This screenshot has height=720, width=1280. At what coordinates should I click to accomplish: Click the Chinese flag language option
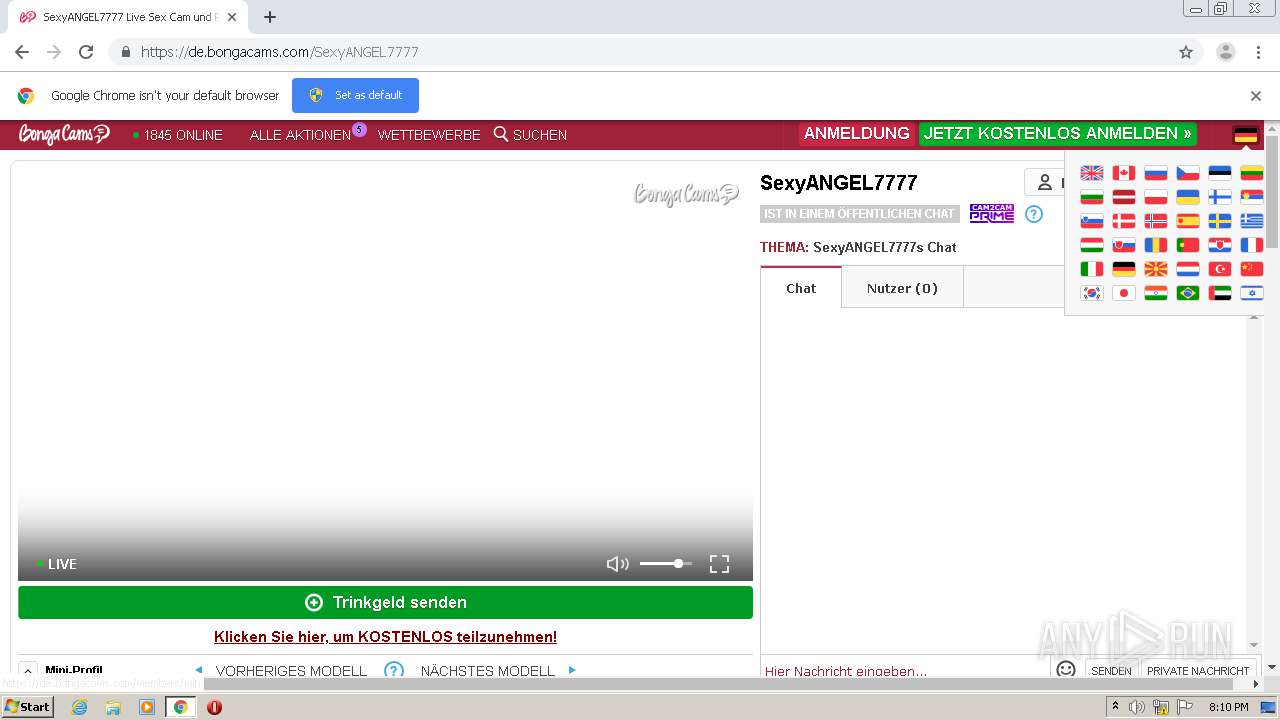point(1252,269)
